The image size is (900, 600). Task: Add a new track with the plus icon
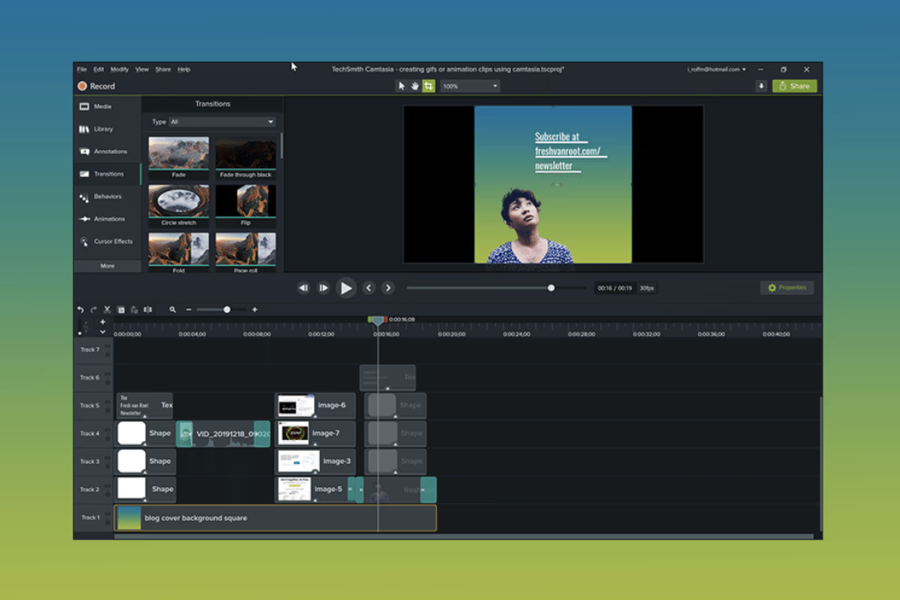click(x=102, y=322)
